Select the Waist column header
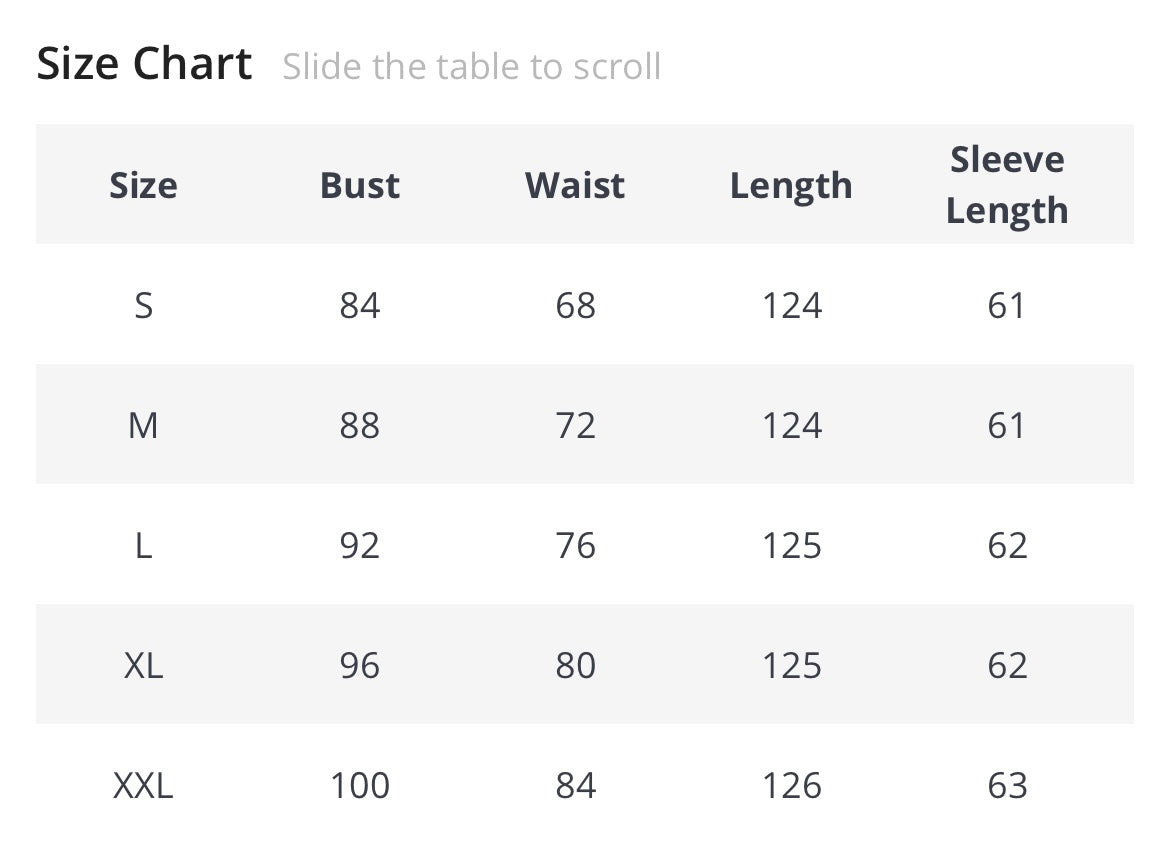This screenshot has width=1170, height=848. [575, 185]
